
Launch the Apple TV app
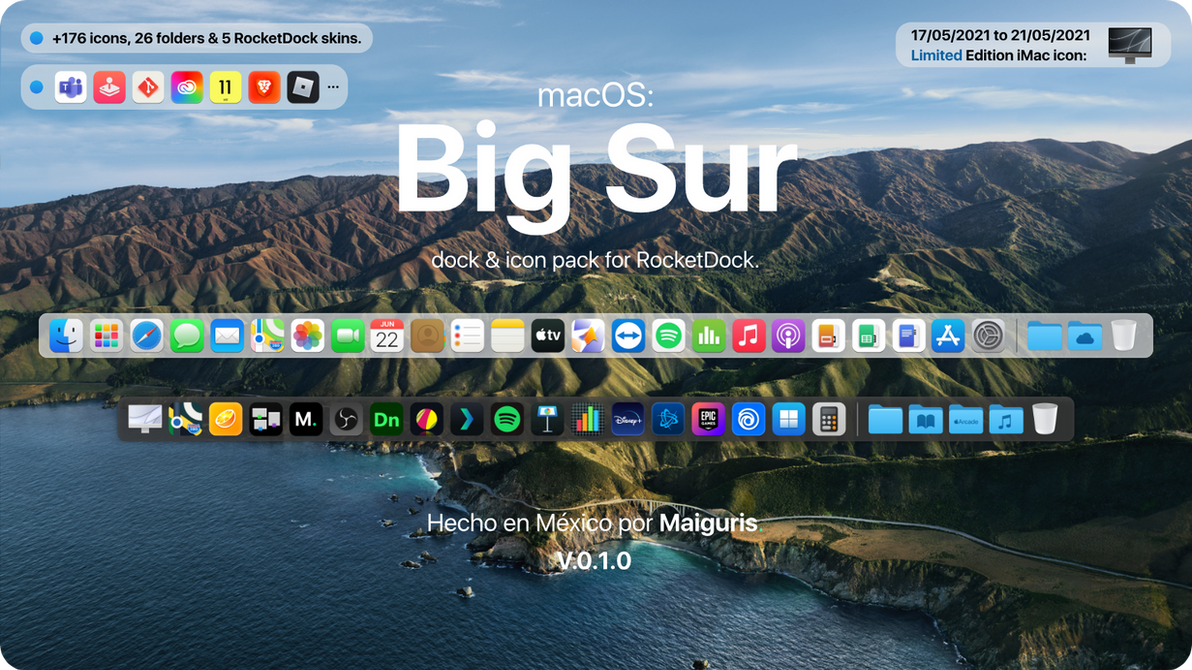click(547, 335)
